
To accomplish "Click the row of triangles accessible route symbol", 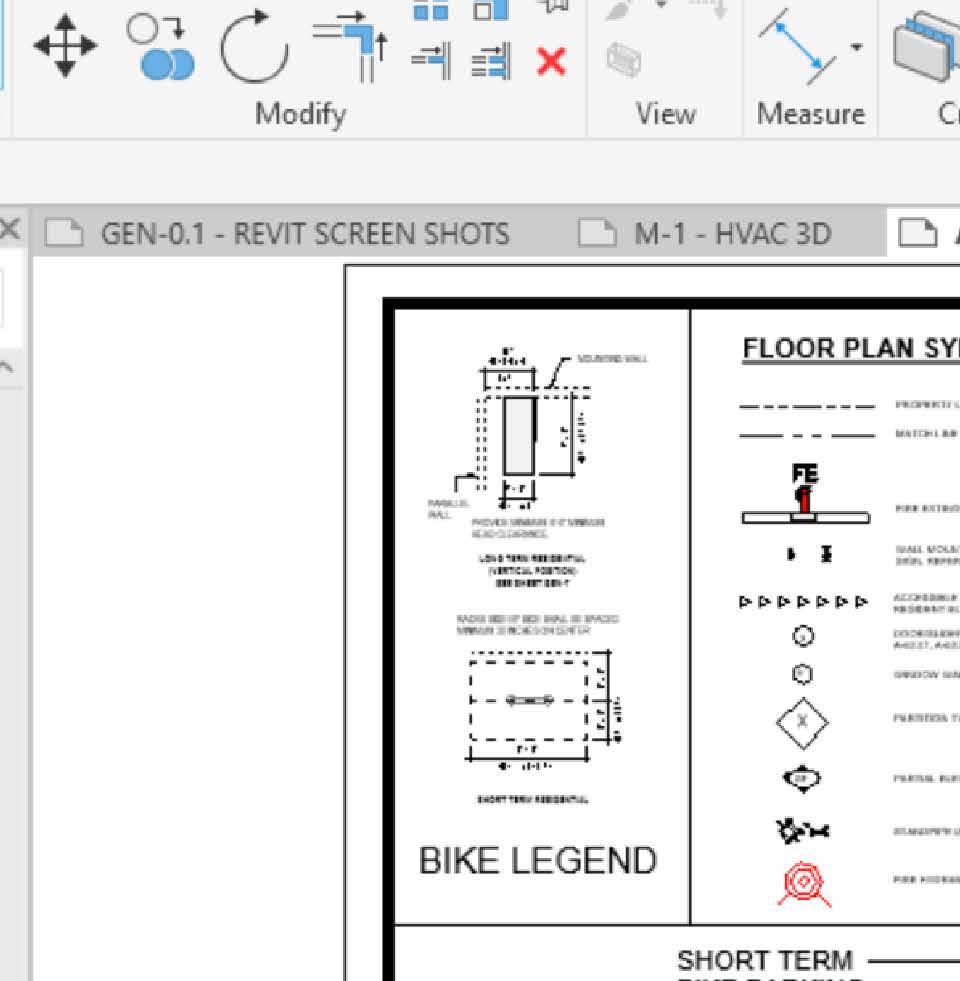I will tap(803, 602).
